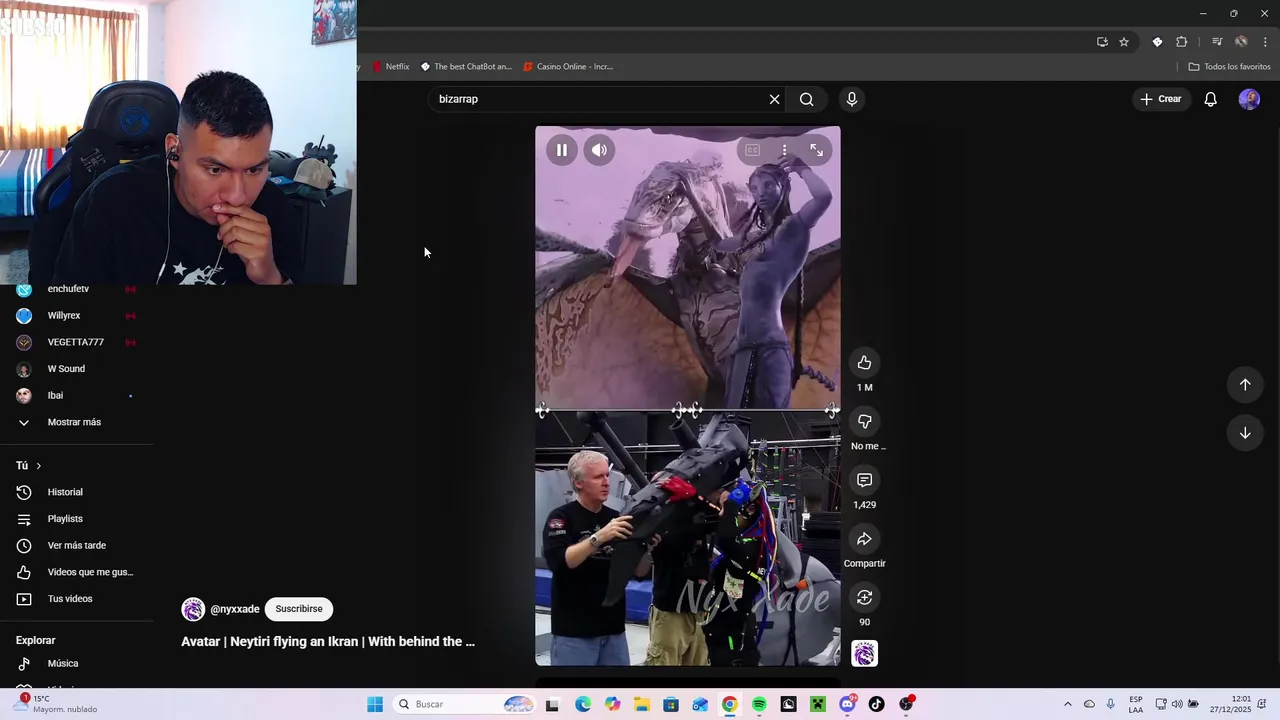The height and width of the screenshot is (720, 1280).
Task: Open the Tú section chevron
Action: click(x=38, y=466)
